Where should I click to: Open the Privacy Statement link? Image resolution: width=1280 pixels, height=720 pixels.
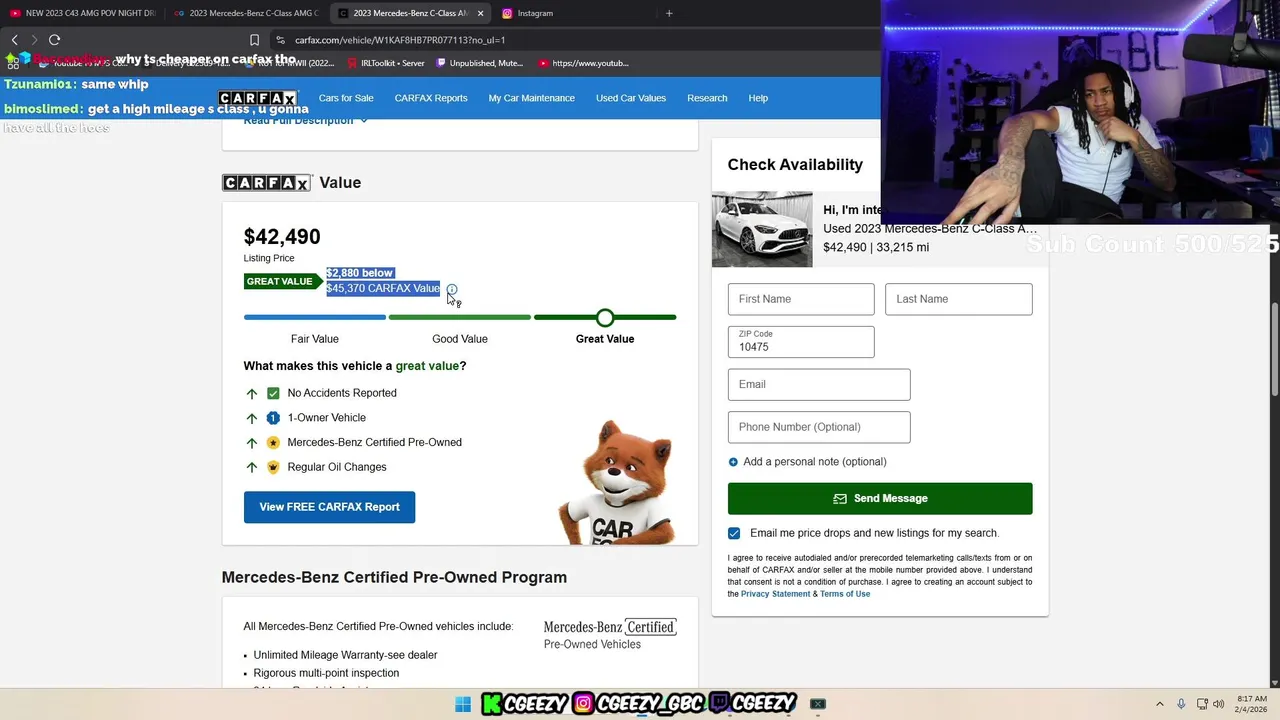tap(775, 594)
